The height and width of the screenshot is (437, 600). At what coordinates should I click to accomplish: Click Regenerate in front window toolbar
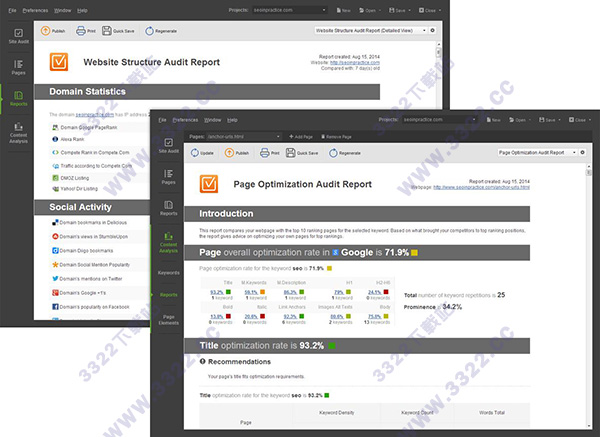tap(344, 153)
